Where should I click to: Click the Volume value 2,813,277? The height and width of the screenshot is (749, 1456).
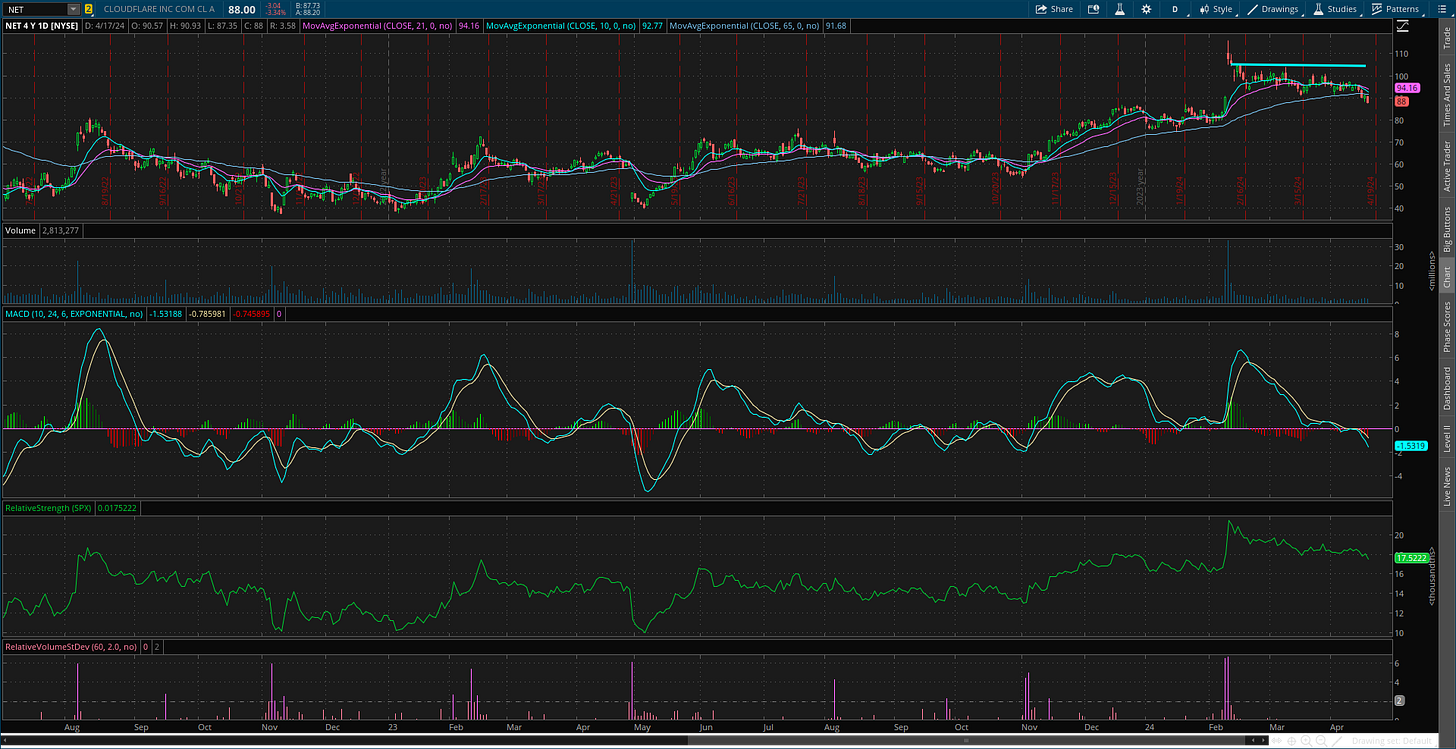click(60, 230)
